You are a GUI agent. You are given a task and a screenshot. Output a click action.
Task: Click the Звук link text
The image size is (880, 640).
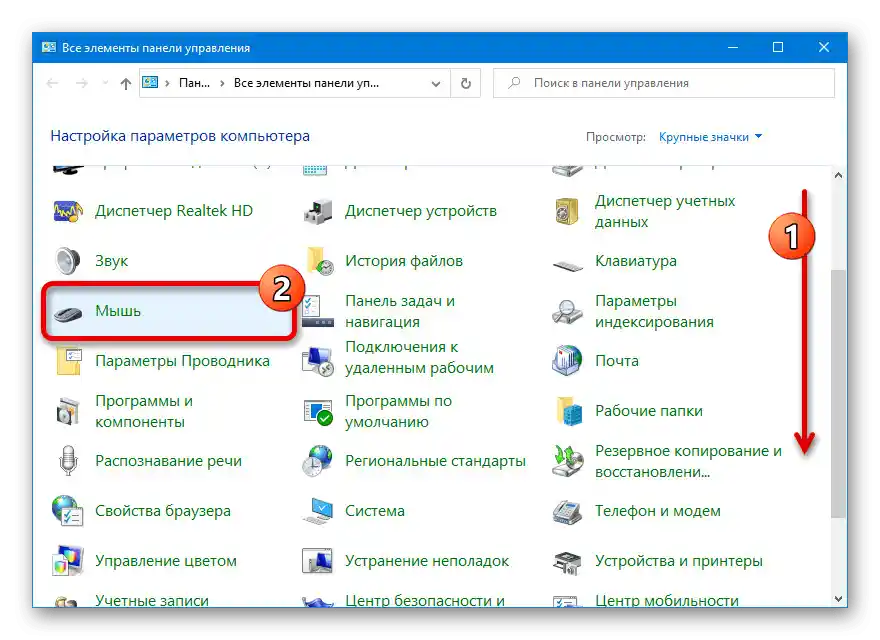coord(112,261)
